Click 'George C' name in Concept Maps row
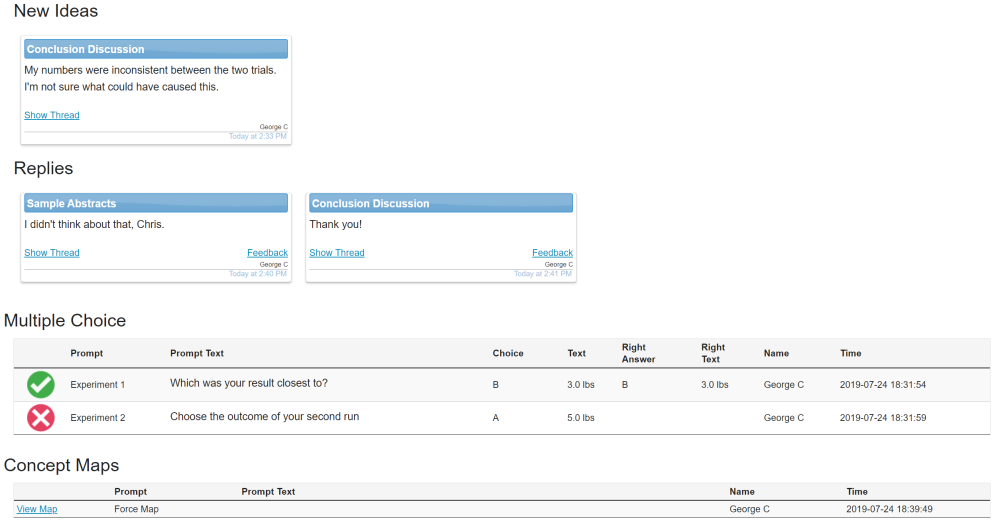This screenshot has width=1000, height=527. click(749, 509)
